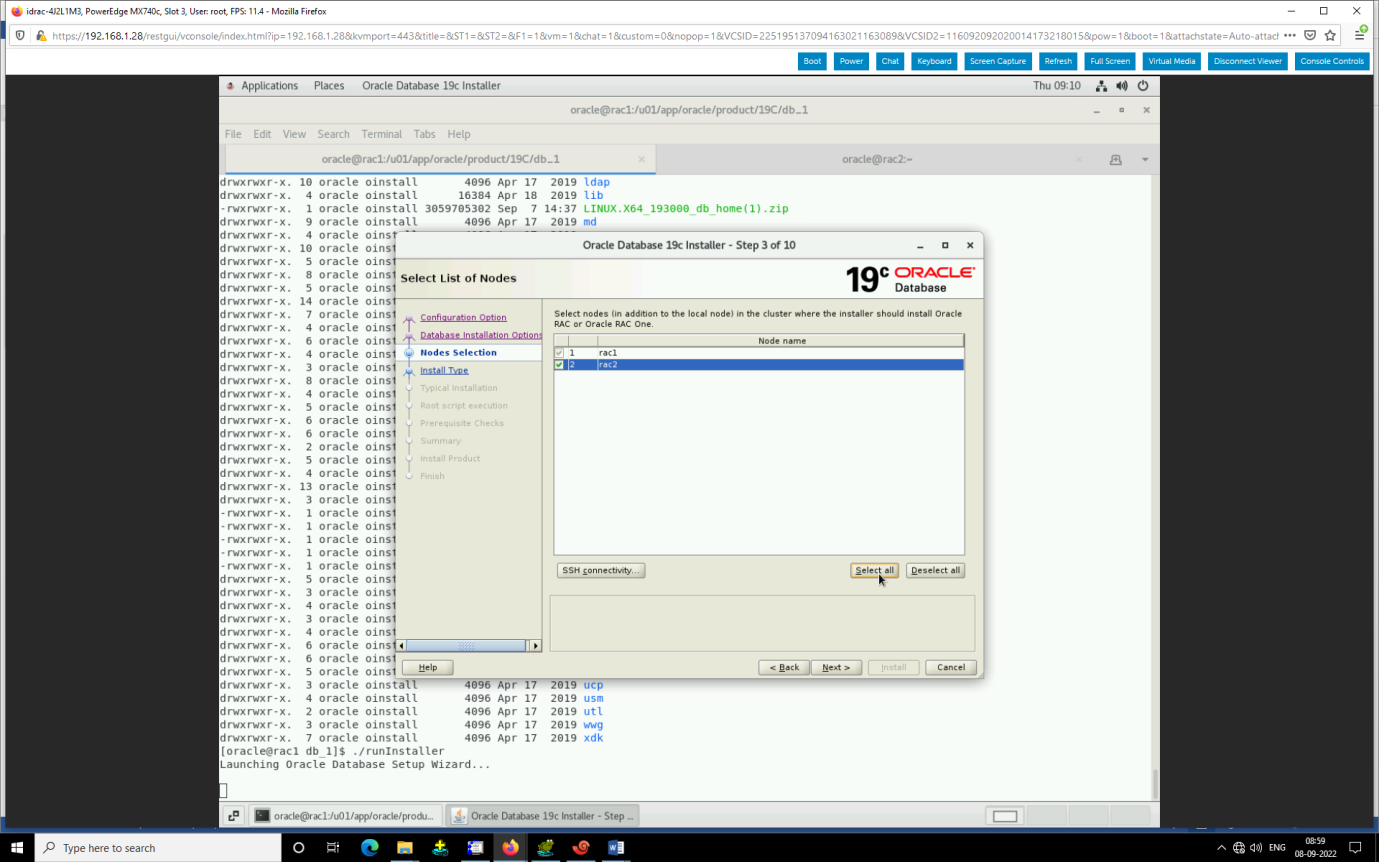Click the Screen Capture button
This screenshot has height=862, width=1379.
998,61
